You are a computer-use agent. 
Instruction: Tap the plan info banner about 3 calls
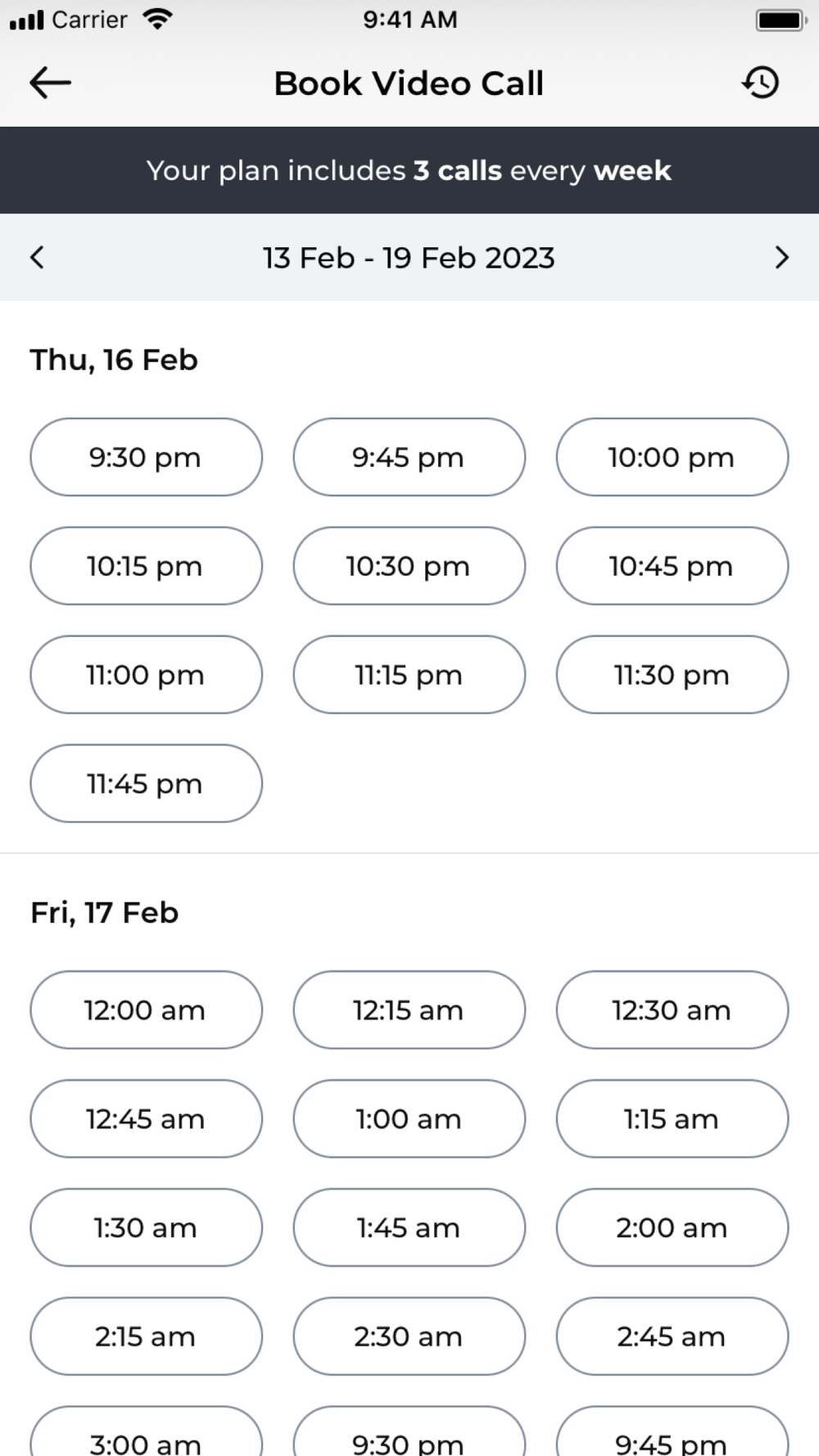(x=409, y=170)
